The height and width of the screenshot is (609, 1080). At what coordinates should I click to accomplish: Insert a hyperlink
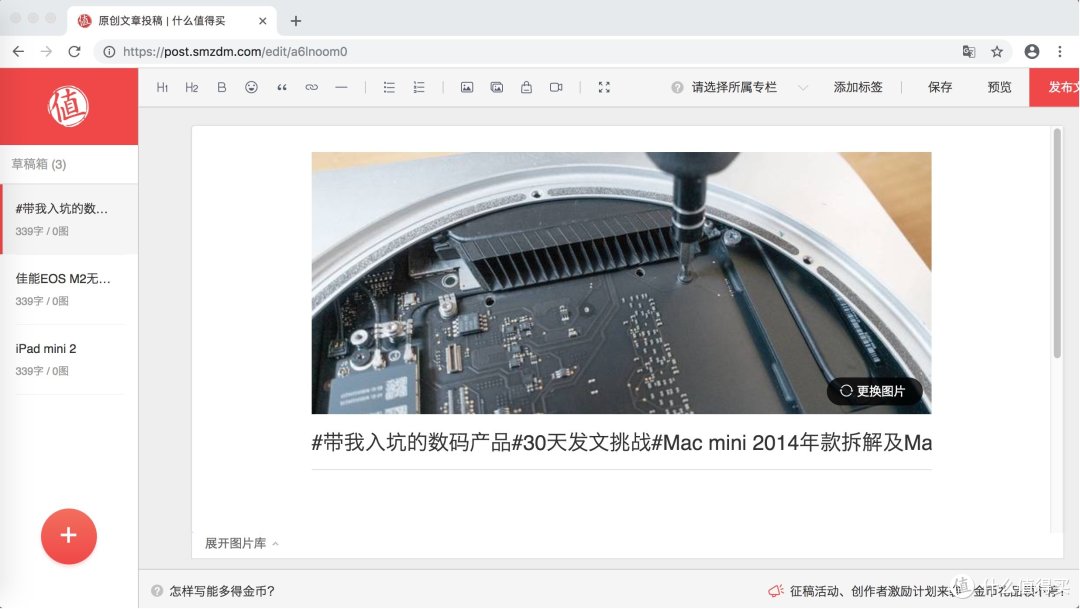click(311, 87)
